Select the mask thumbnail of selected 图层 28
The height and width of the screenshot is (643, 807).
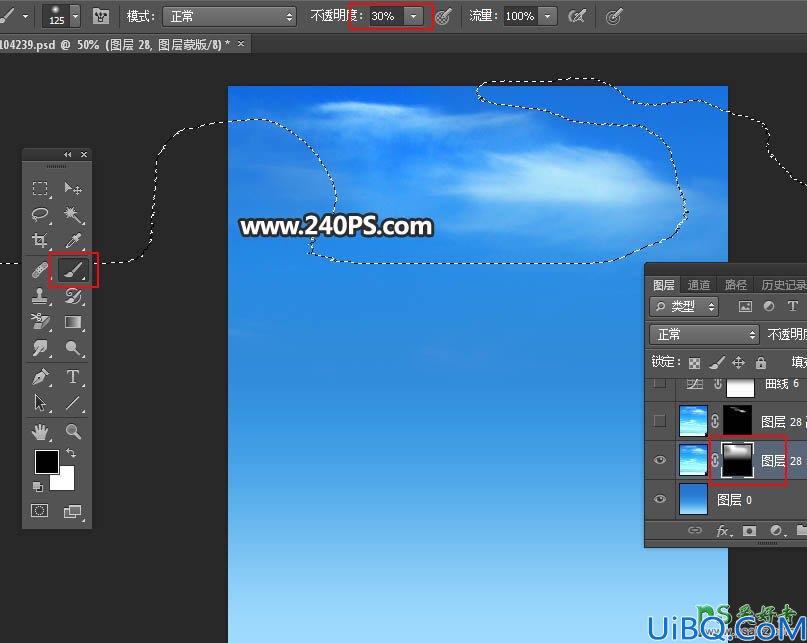point(738,460)
